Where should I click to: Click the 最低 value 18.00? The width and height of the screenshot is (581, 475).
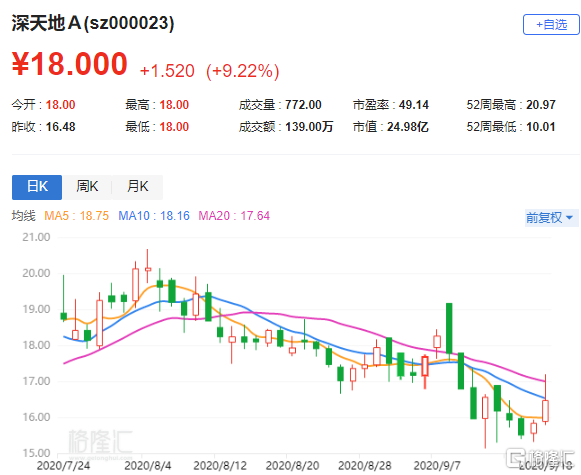[174, 127]
